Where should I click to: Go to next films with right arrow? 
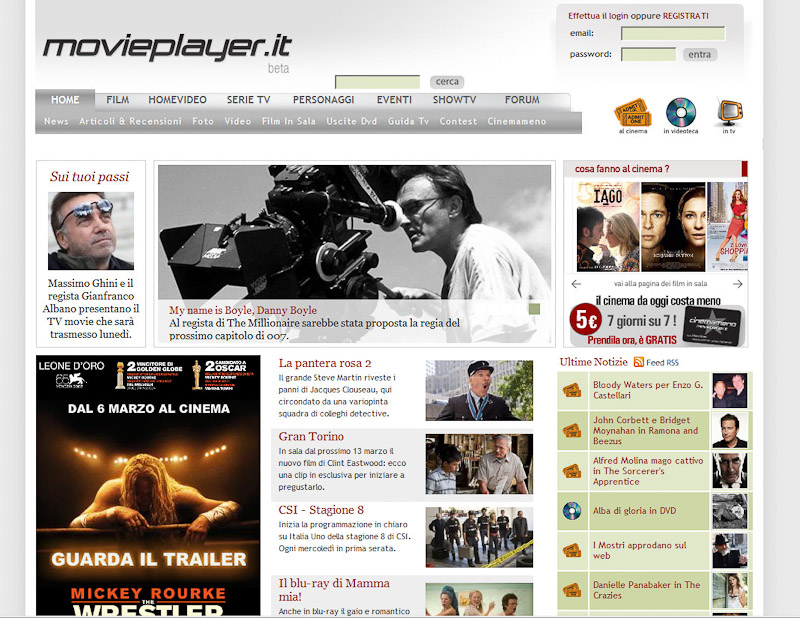pos(737,284)
